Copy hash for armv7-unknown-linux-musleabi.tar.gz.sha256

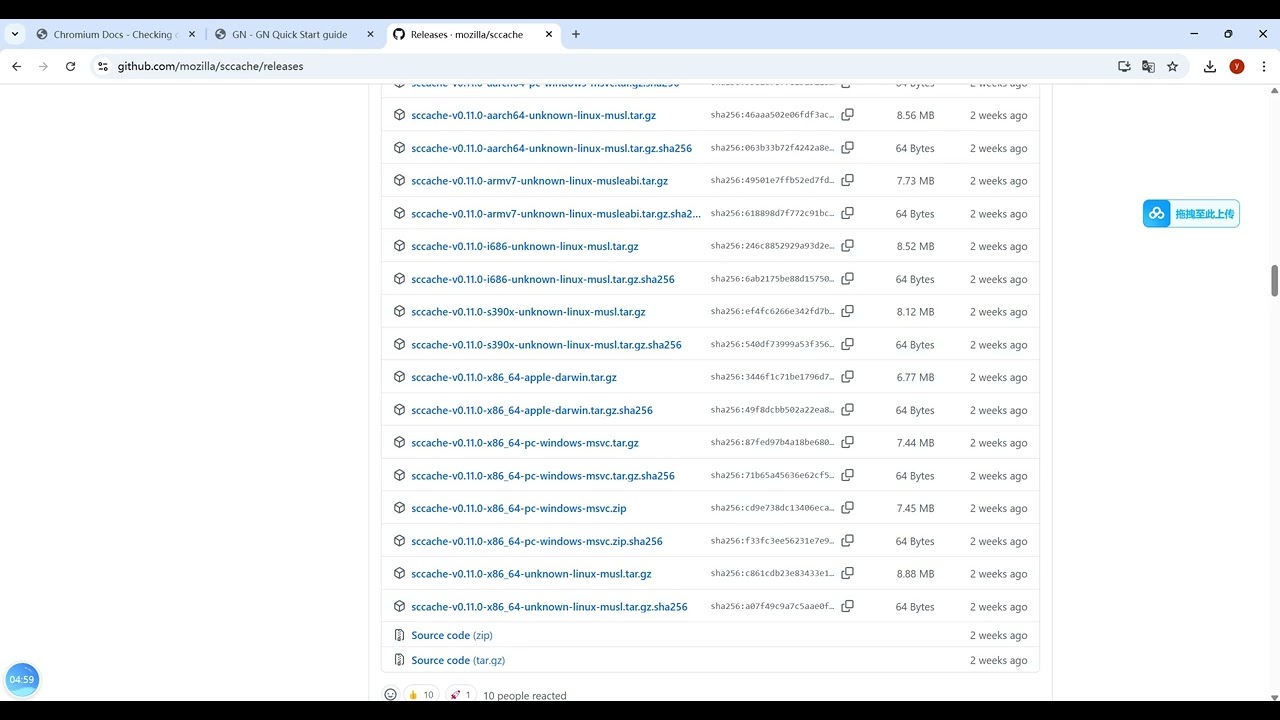[847, 213]
